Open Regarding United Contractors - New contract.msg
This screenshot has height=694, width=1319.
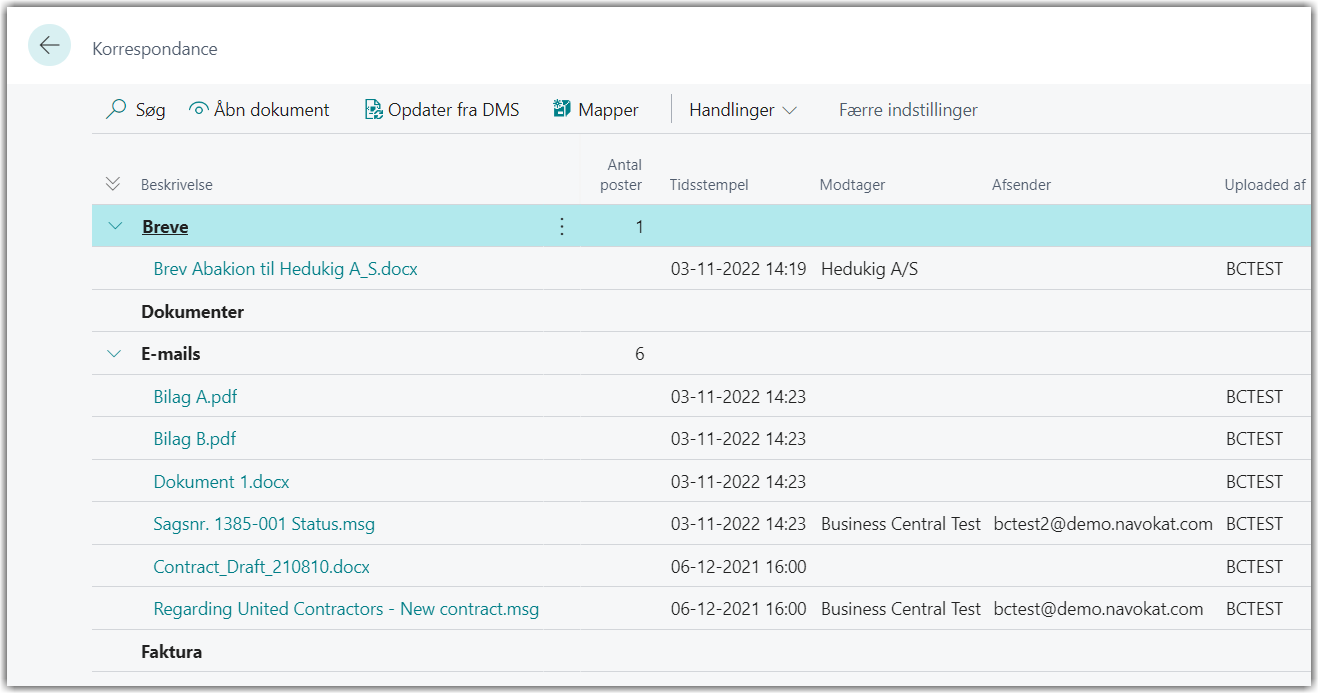[x=346, y=609]
